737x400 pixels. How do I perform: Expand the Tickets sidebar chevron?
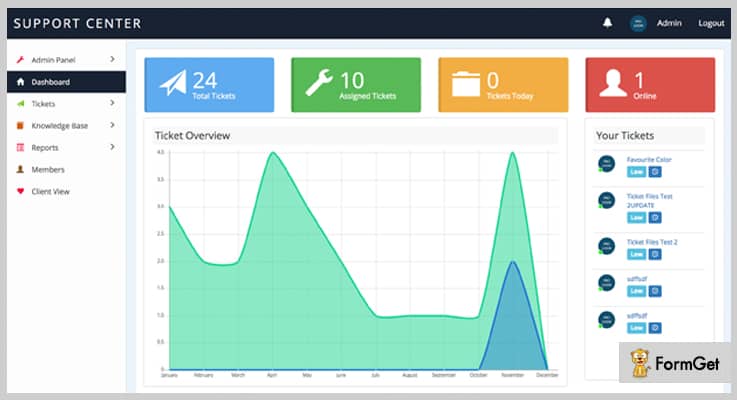pyautogui.click(x=112, y=103)
